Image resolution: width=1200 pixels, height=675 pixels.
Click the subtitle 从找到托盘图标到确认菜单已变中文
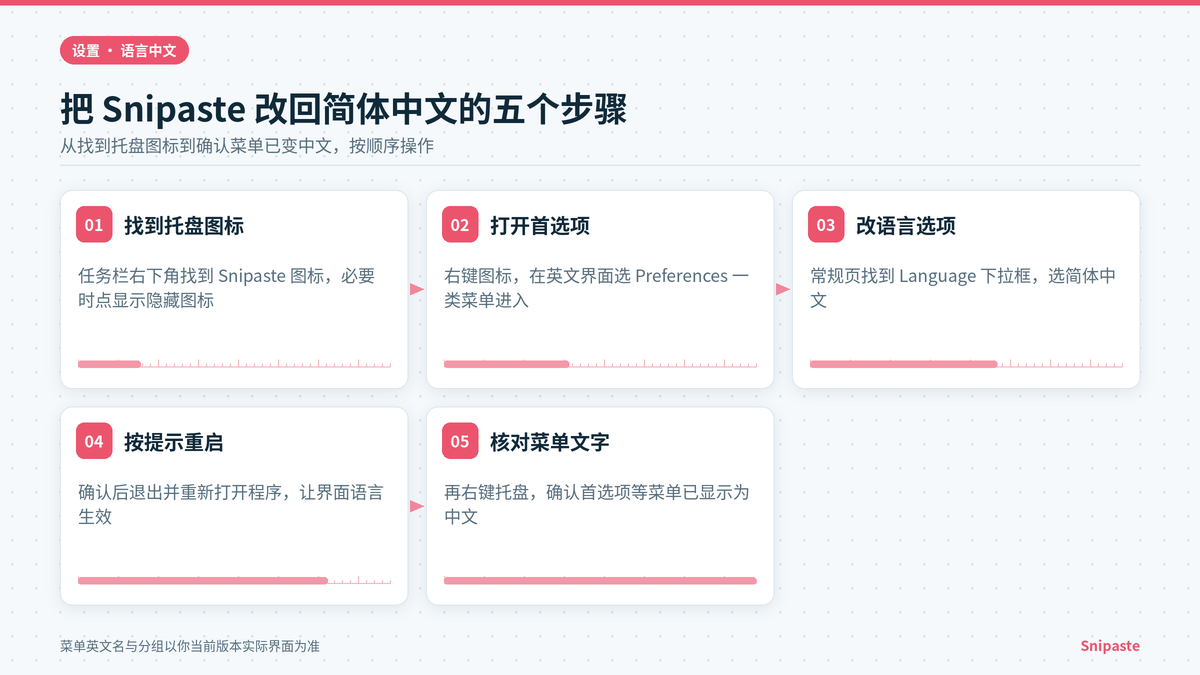click(247, 145)
